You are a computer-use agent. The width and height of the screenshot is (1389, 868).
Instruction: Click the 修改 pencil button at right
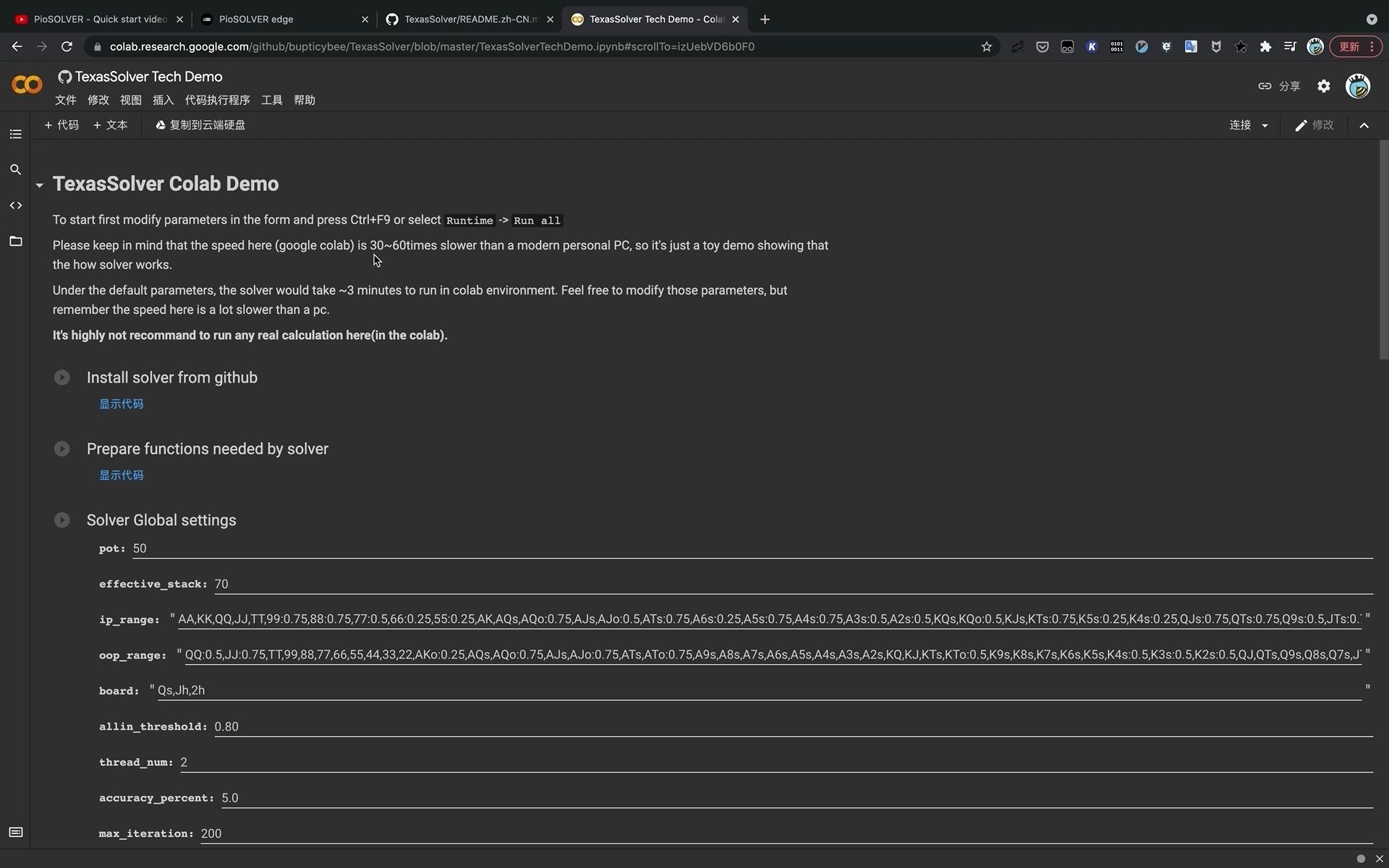coord(1314,126)
